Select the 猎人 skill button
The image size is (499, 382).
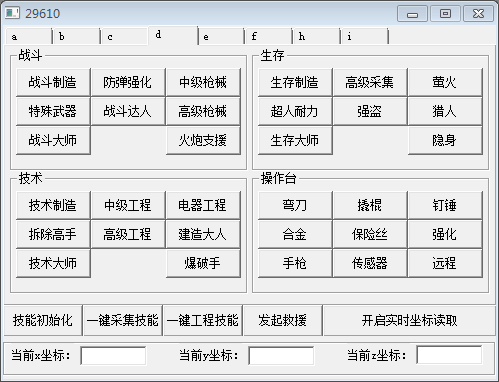(x=445, y=111)
